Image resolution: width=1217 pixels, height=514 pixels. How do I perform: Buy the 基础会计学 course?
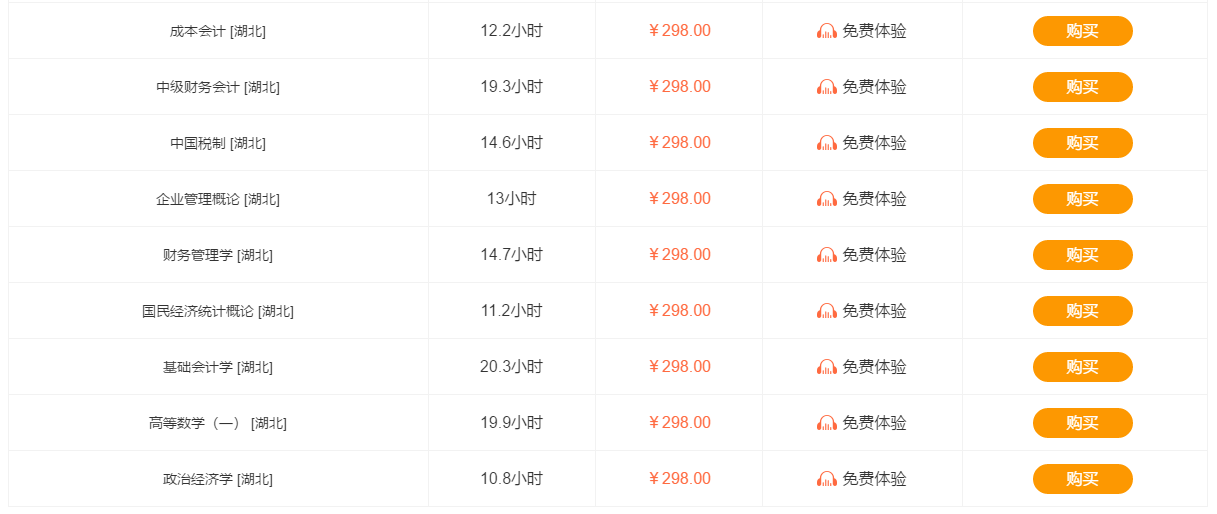point(1082,367)
